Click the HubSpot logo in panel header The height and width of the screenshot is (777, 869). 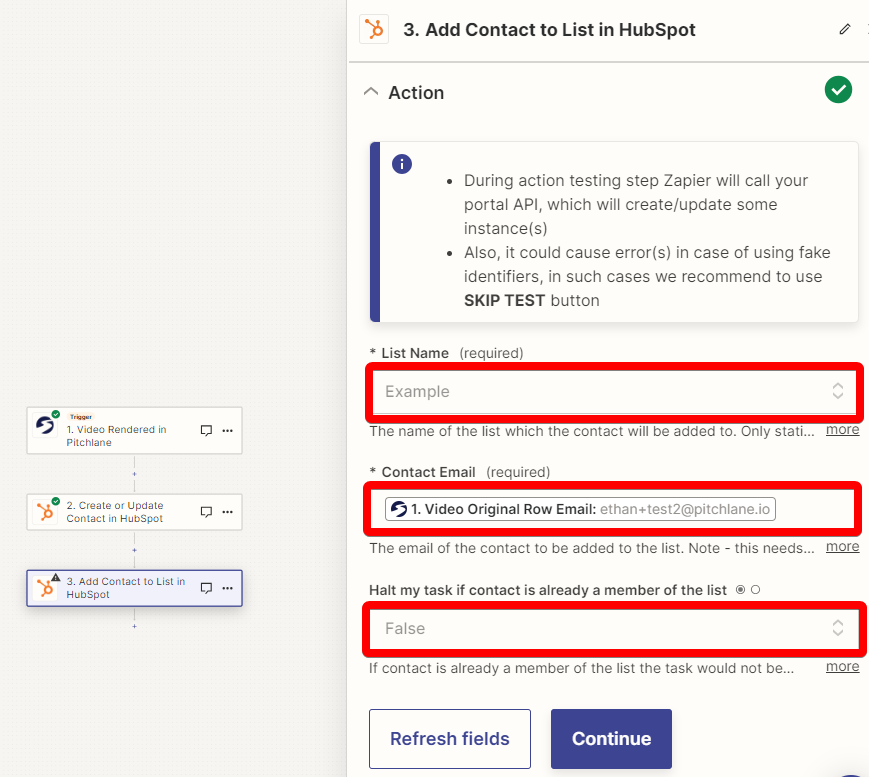[x=374, y=29]
